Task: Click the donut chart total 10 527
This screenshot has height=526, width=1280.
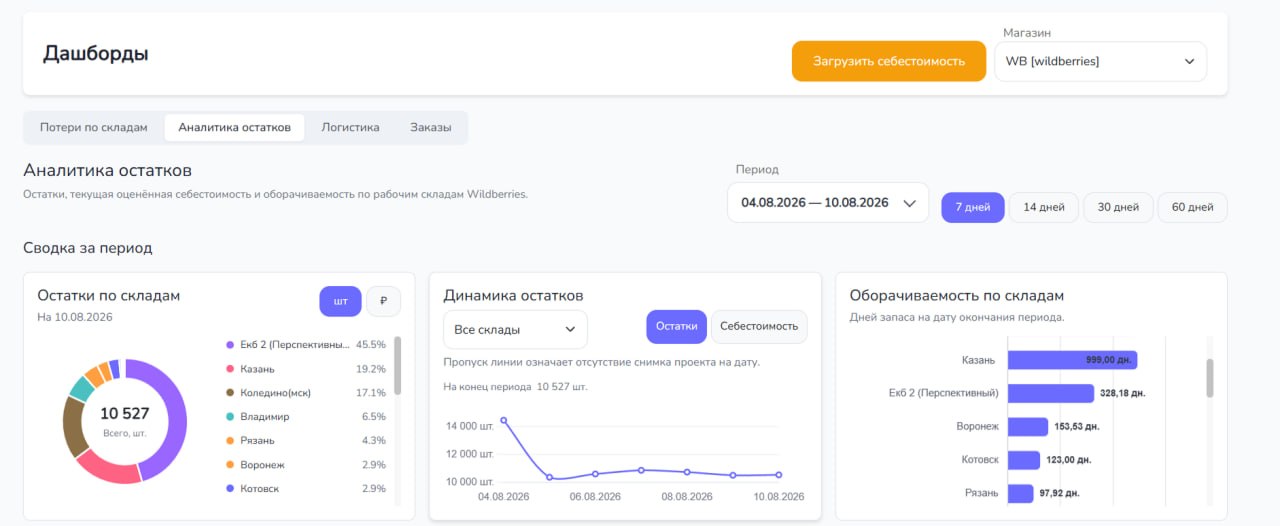Action: [x=125, y=414]
